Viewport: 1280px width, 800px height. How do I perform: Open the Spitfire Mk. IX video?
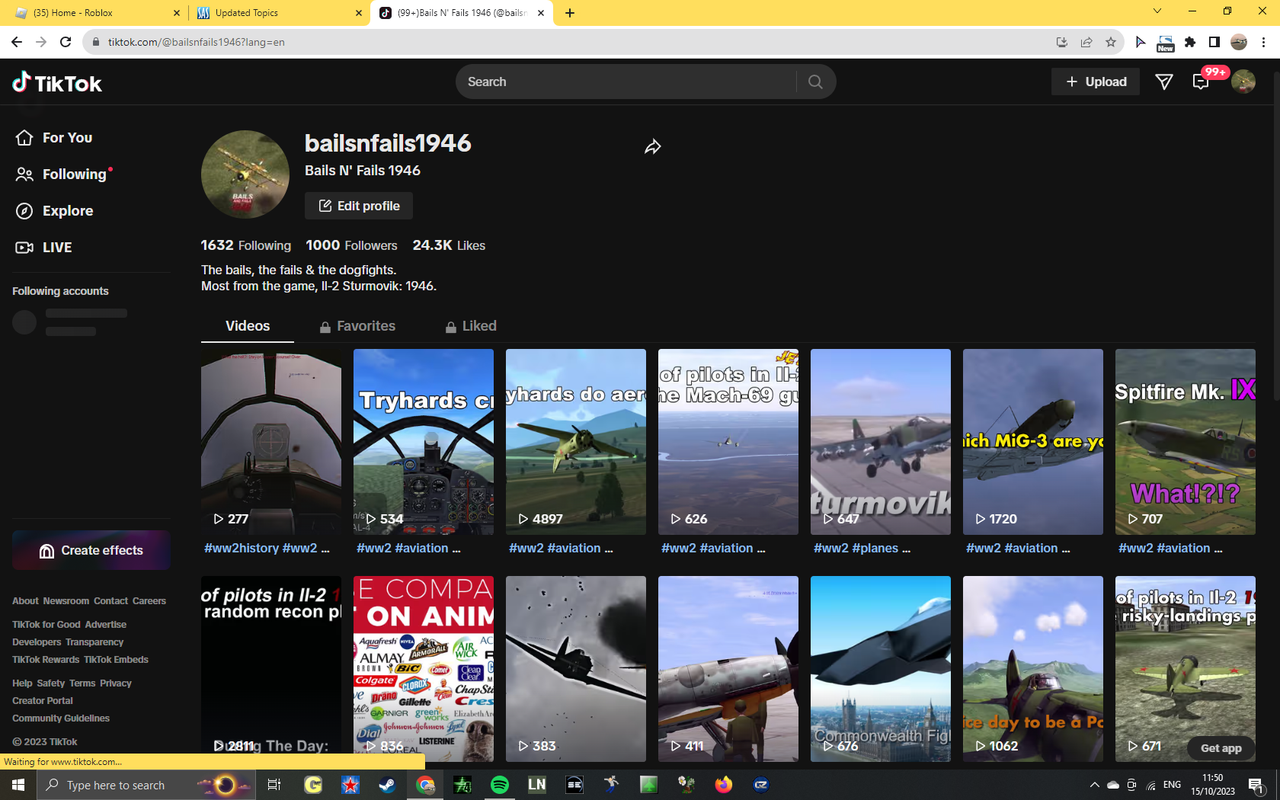tap(1185, 442)
